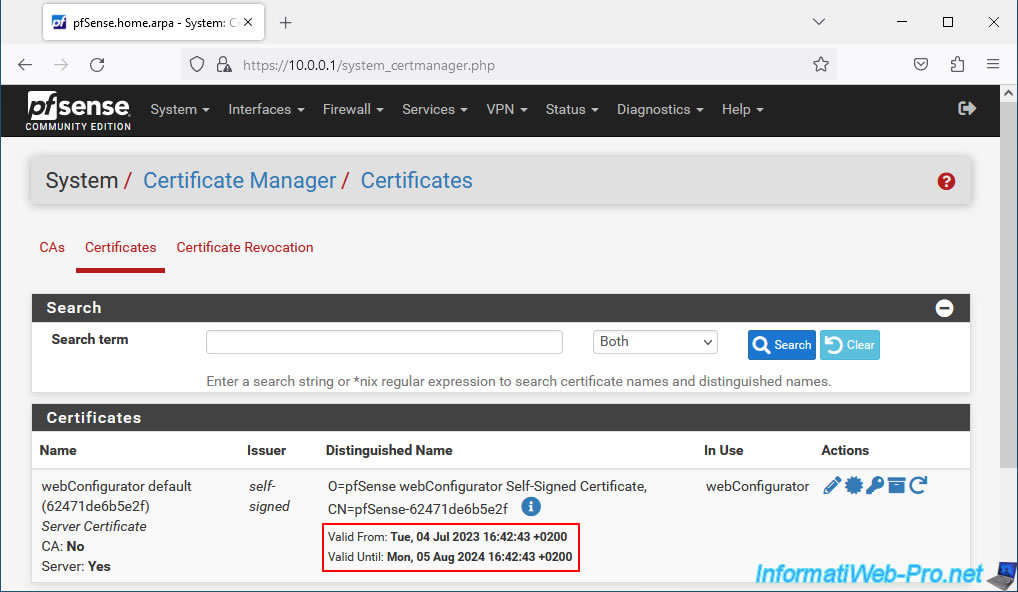Follow the Certificates breadcrumb link
Screen dimensions: 1018x592
coord(417,180)
